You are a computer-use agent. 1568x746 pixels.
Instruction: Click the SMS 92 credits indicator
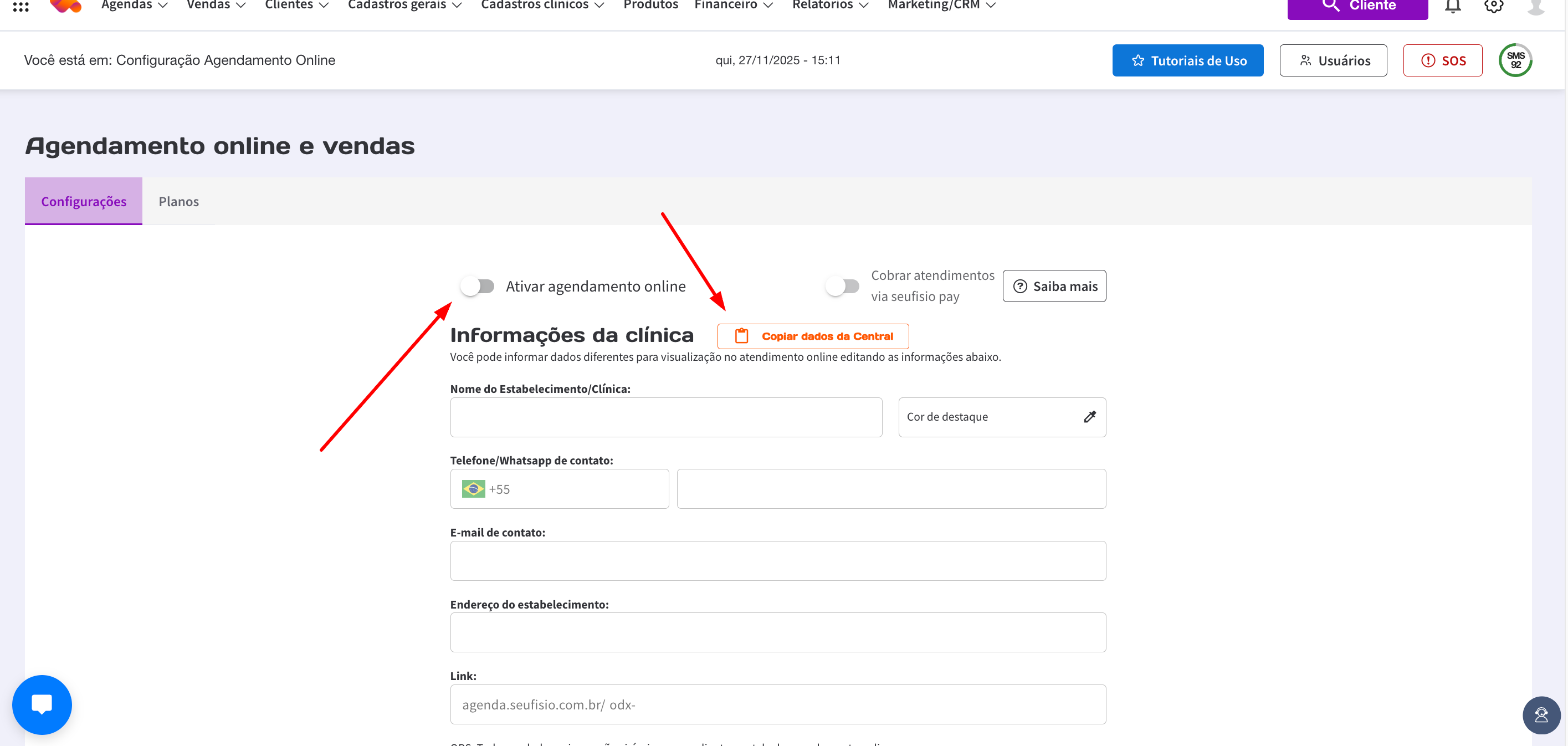click(x=1515, y=60)
